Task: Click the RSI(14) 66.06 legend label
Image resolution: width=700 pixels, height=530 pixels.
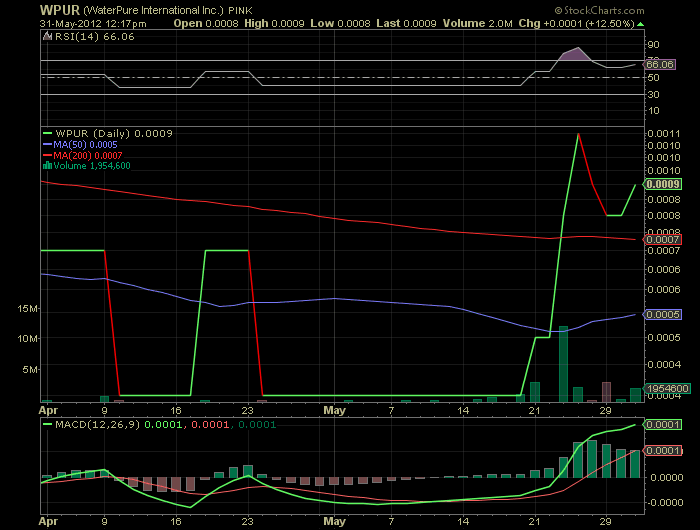Action: pos(95,37)
